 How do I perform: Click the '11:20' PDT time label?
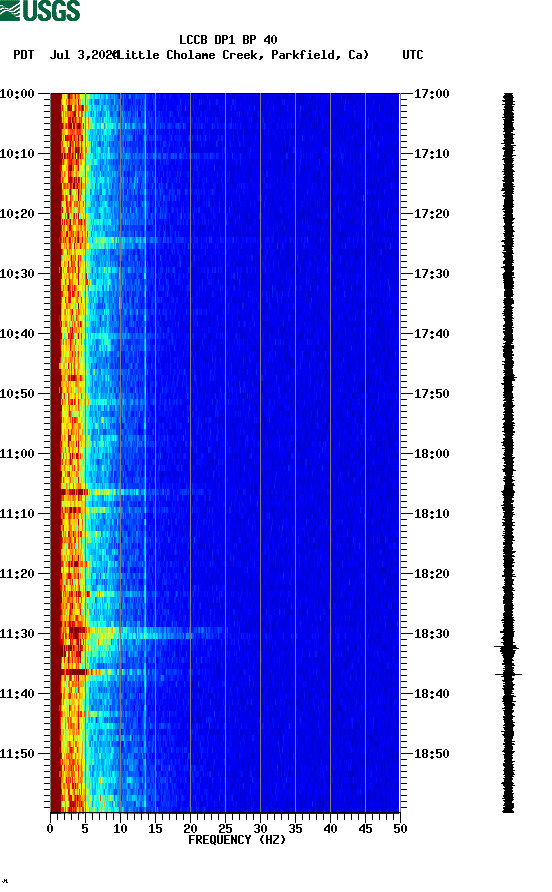coord(17,574)
